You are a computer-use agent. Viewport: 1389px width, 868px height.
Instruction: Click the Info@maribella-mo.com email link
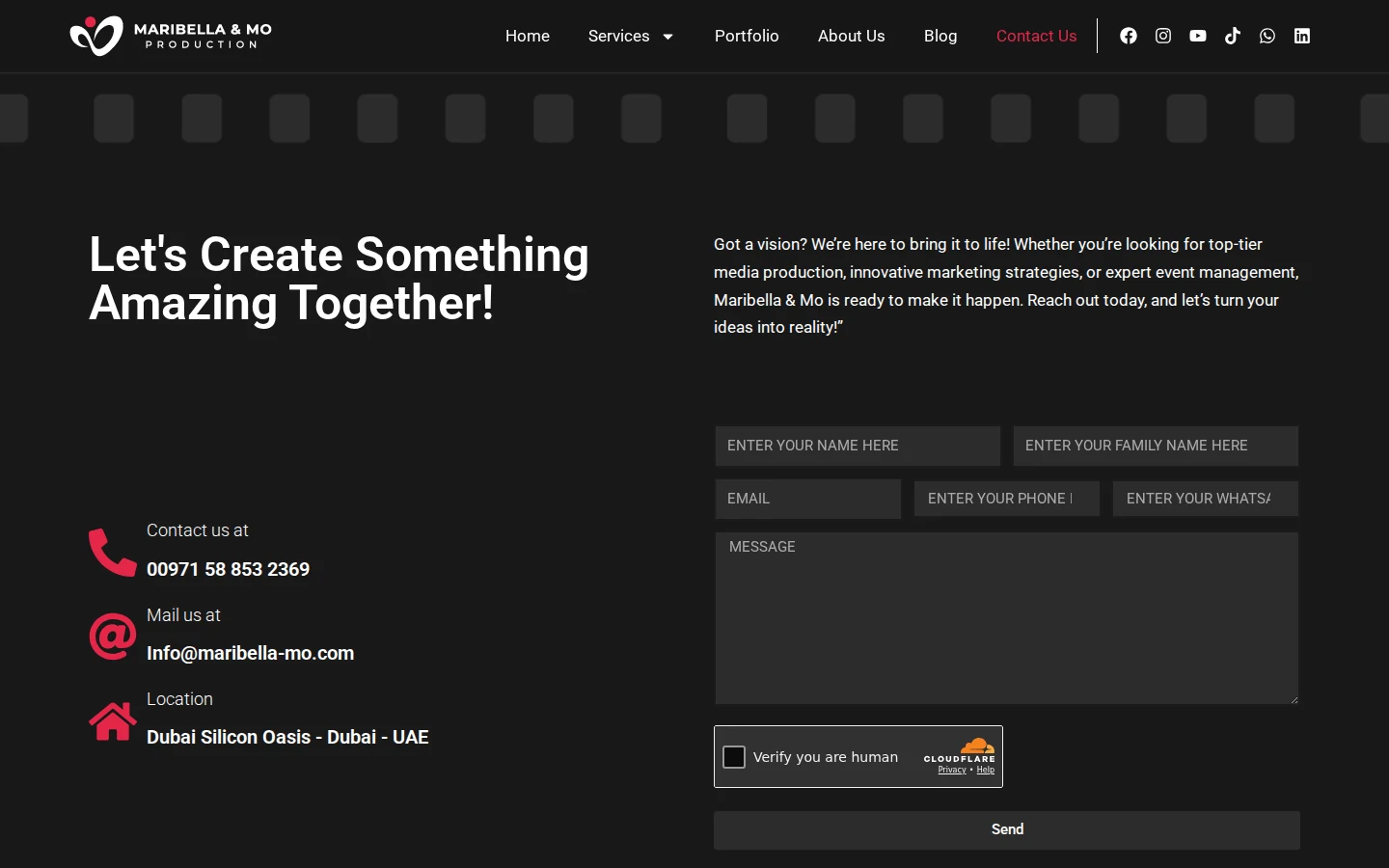coord(250,653)
